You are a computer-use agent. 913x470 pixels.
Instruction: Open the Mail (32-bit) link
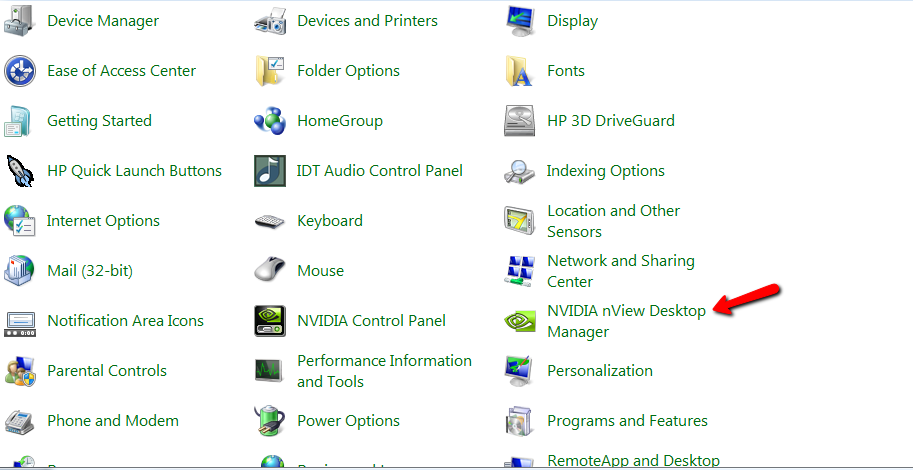(90, 271)
